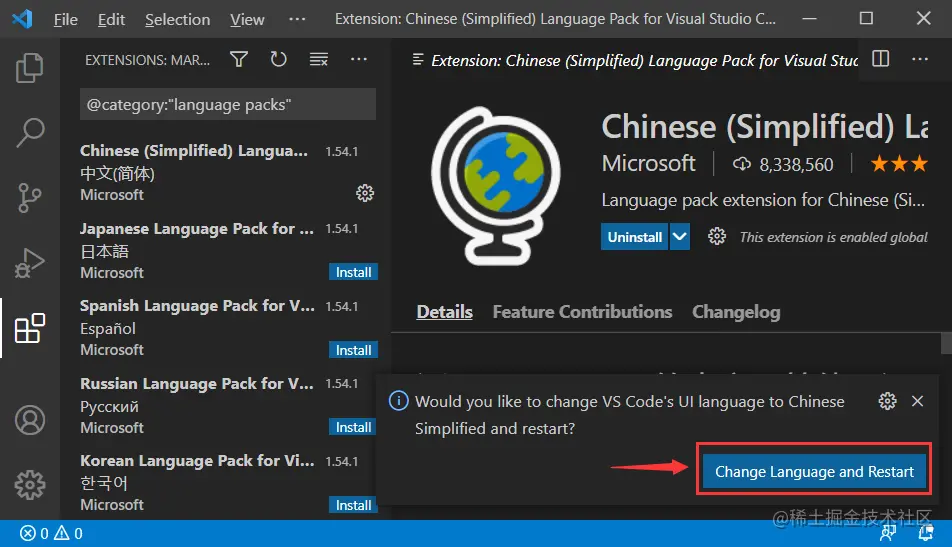The width and height of the screenshot is (952, 547).
Task: Open the manage gear next to Uninstall
Action: tap(716, 236)
